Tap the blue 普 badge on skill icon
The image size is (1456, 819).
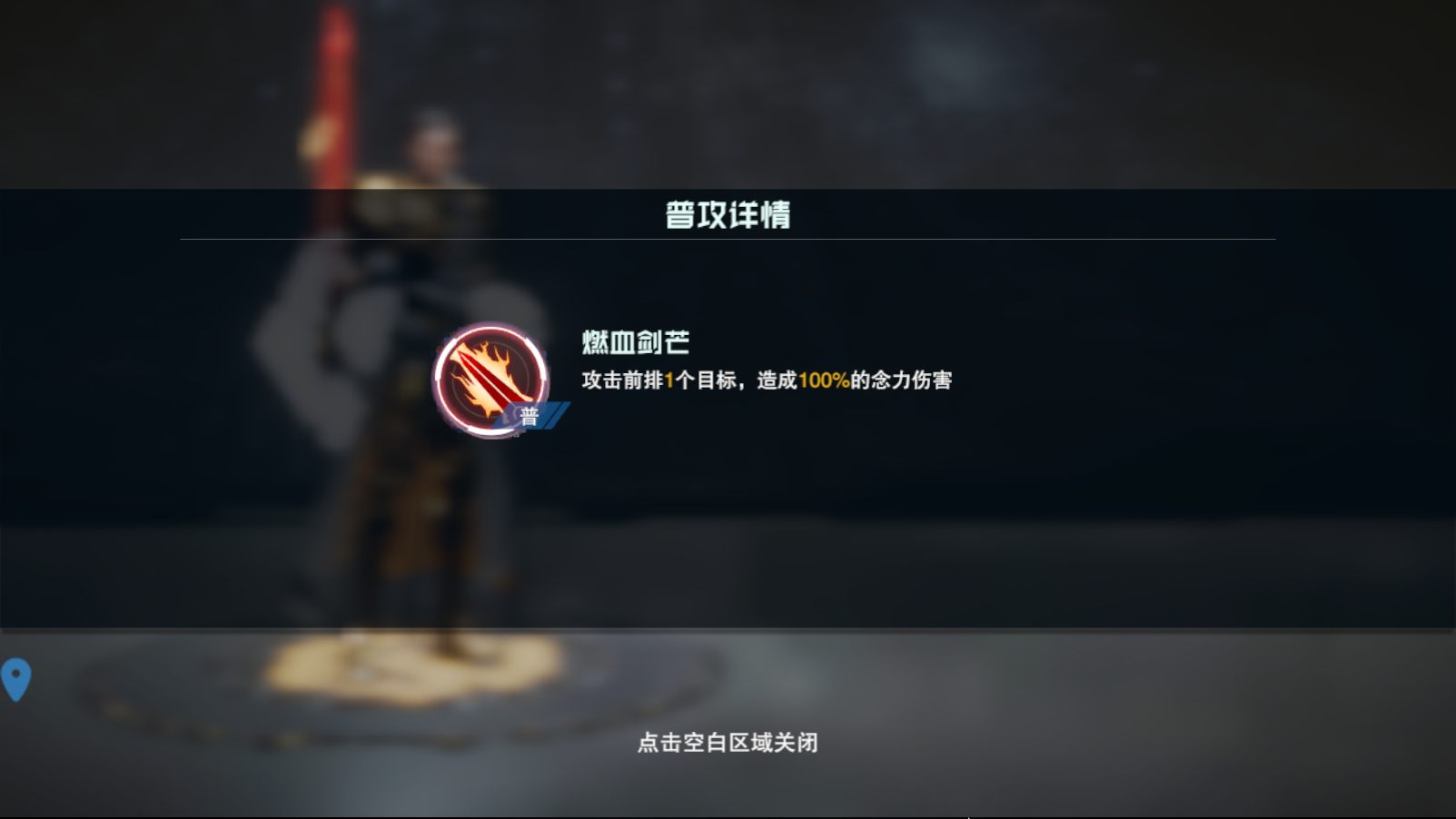[530, 416]
